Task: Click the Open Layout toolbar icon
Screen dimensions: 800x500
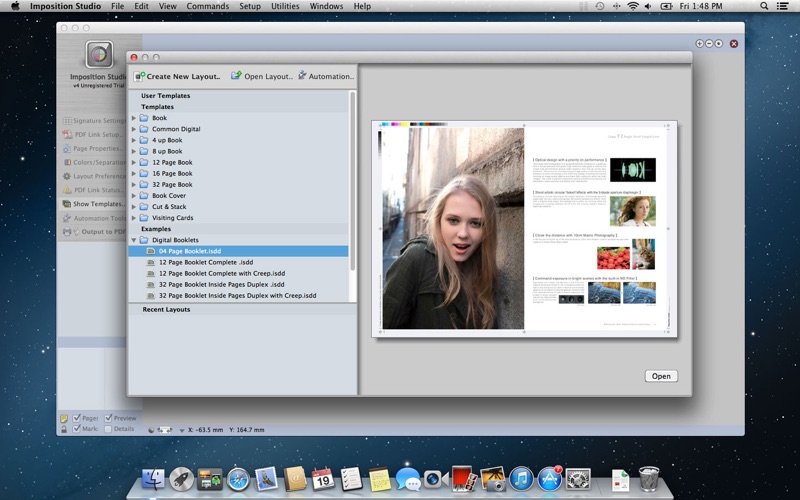Action: [x=236, y=76]
